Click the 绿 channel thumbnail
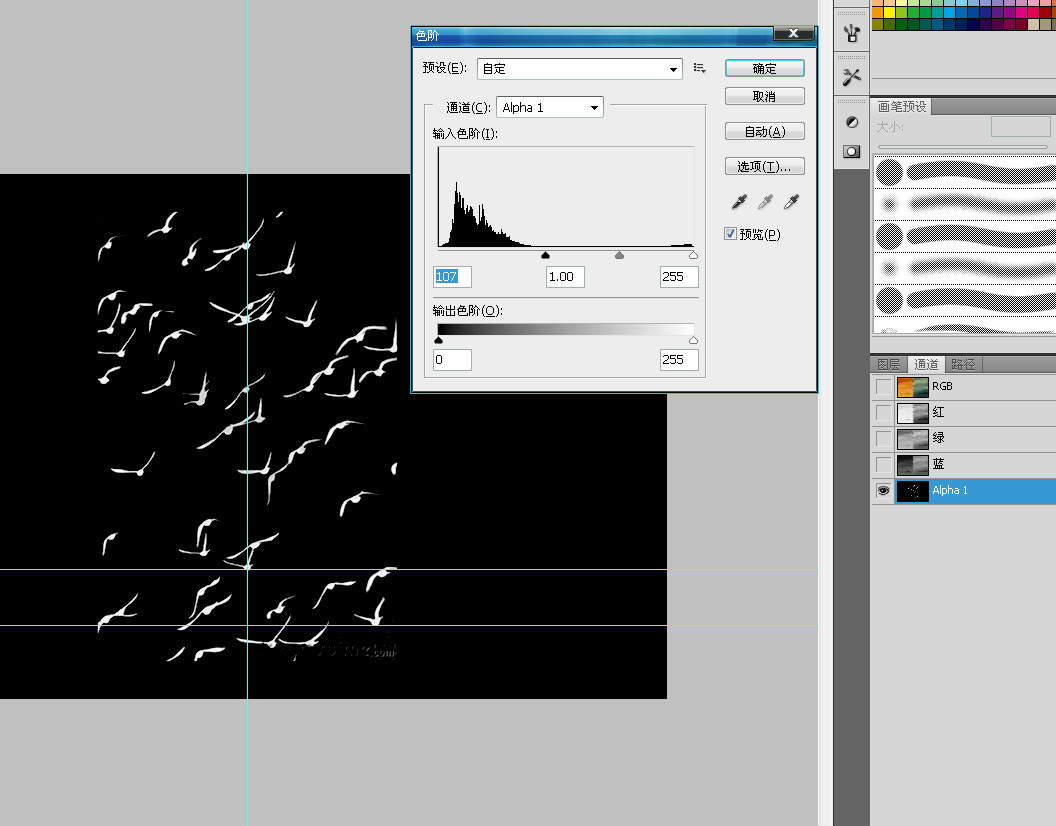The height and width of the screenshot is (826, 1056). tap(913, 439)
